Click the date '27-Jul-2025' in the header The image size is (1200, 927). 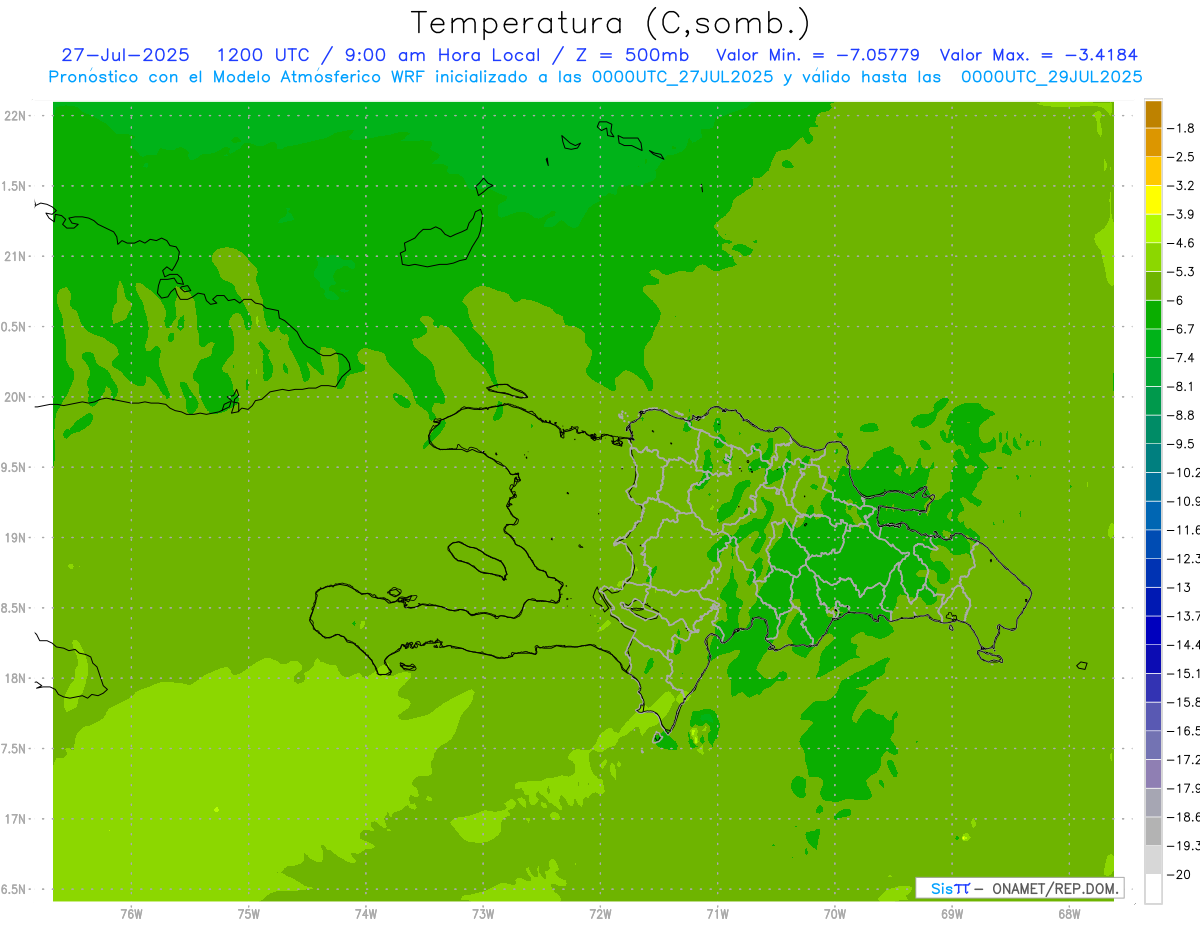[x=125, y=55]
